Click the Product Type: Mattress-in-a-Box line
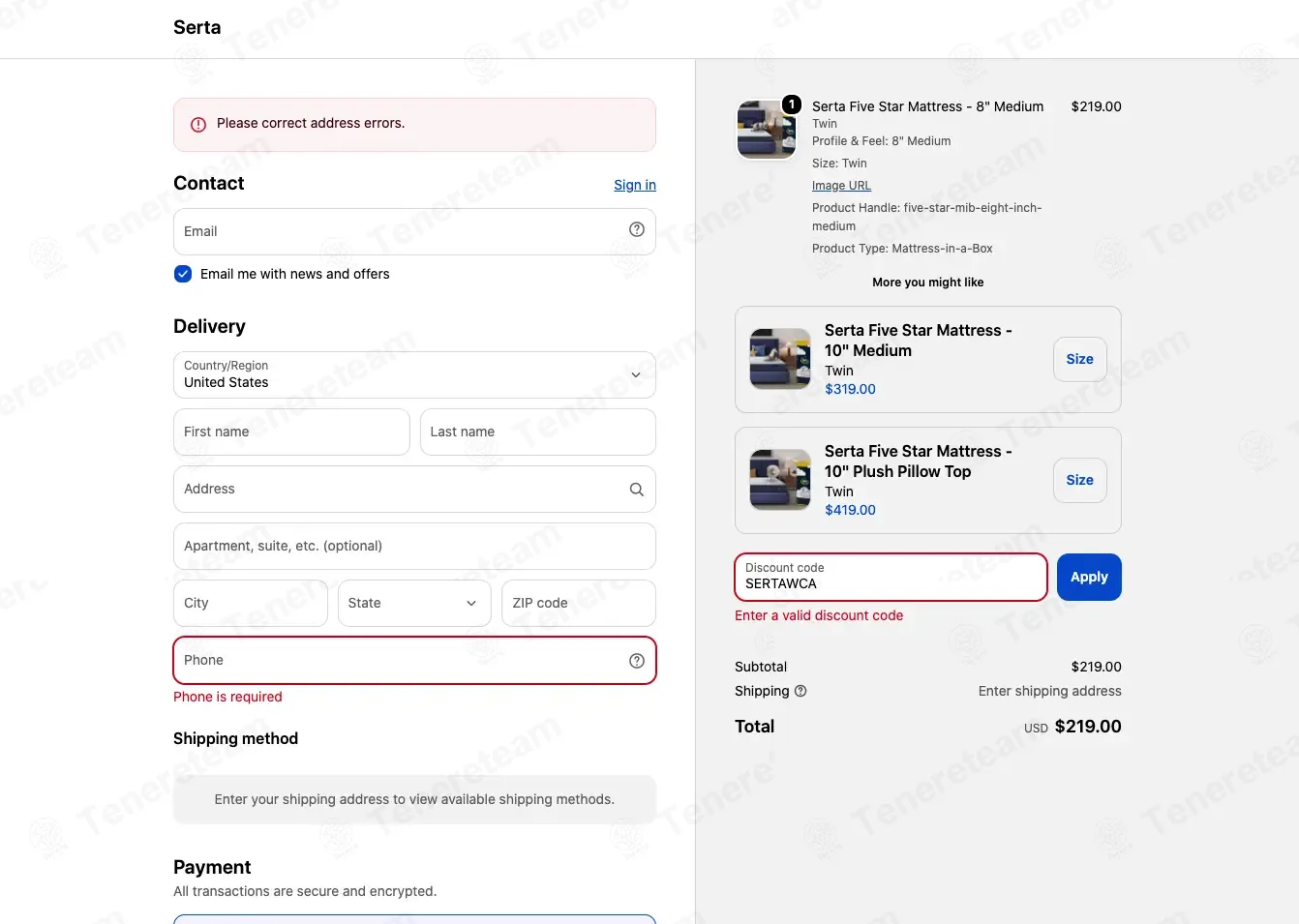The height and width of the screenshot is (924, 1299). pyautogui.click(x=902, y=249)
